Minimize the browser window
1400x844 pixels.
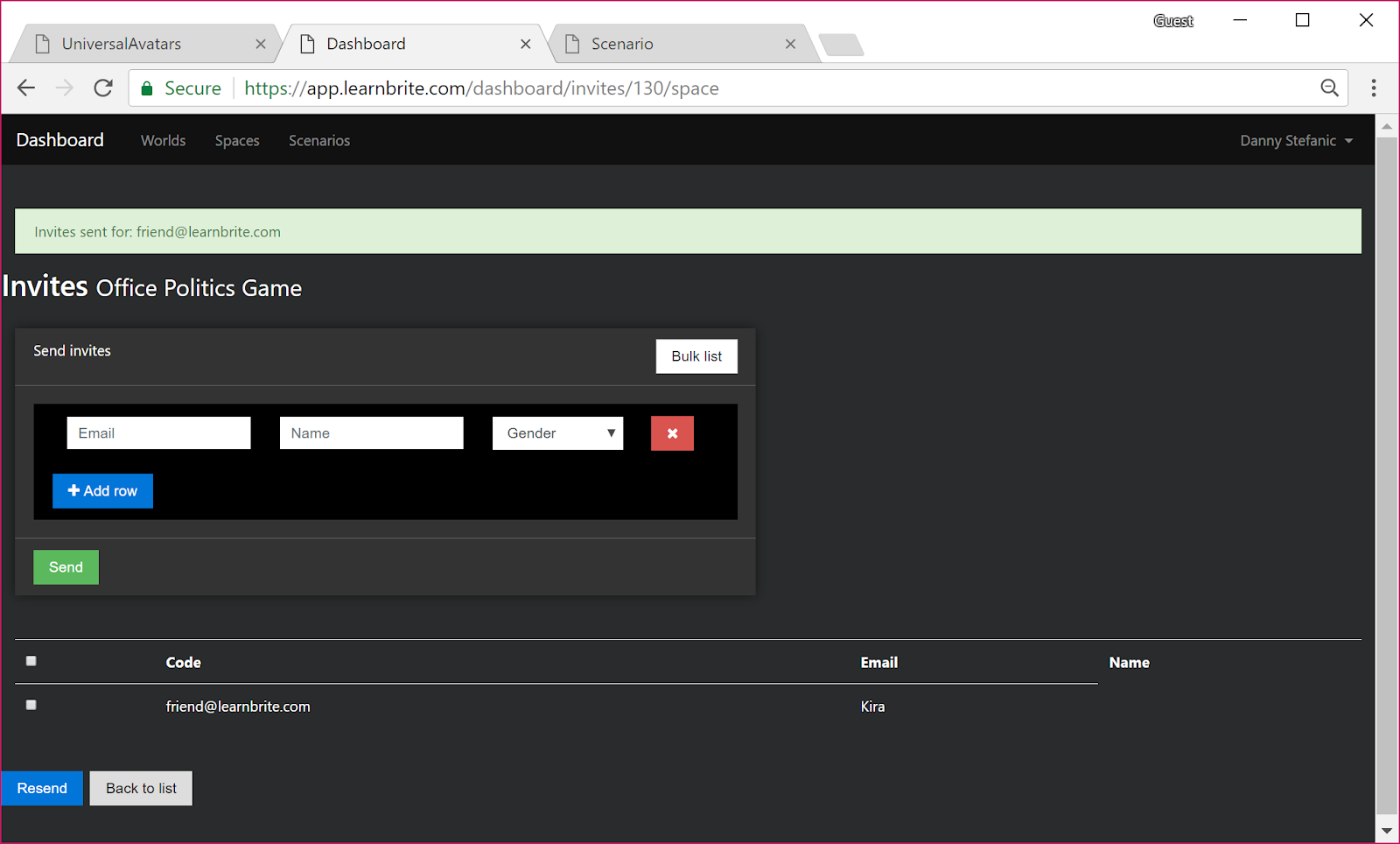pos(1240,20)
